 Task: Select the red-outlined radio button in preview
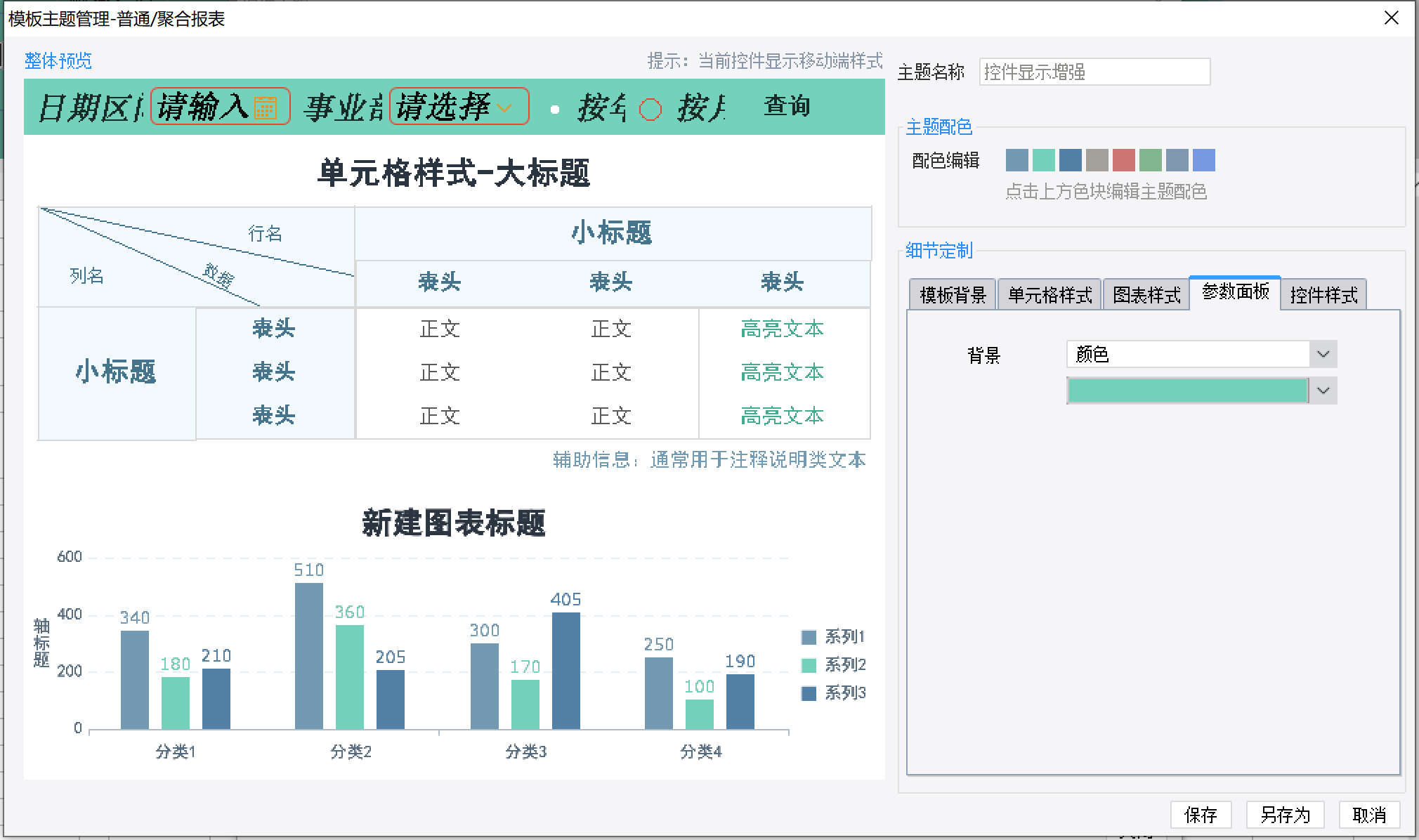(x=650, y=110)
